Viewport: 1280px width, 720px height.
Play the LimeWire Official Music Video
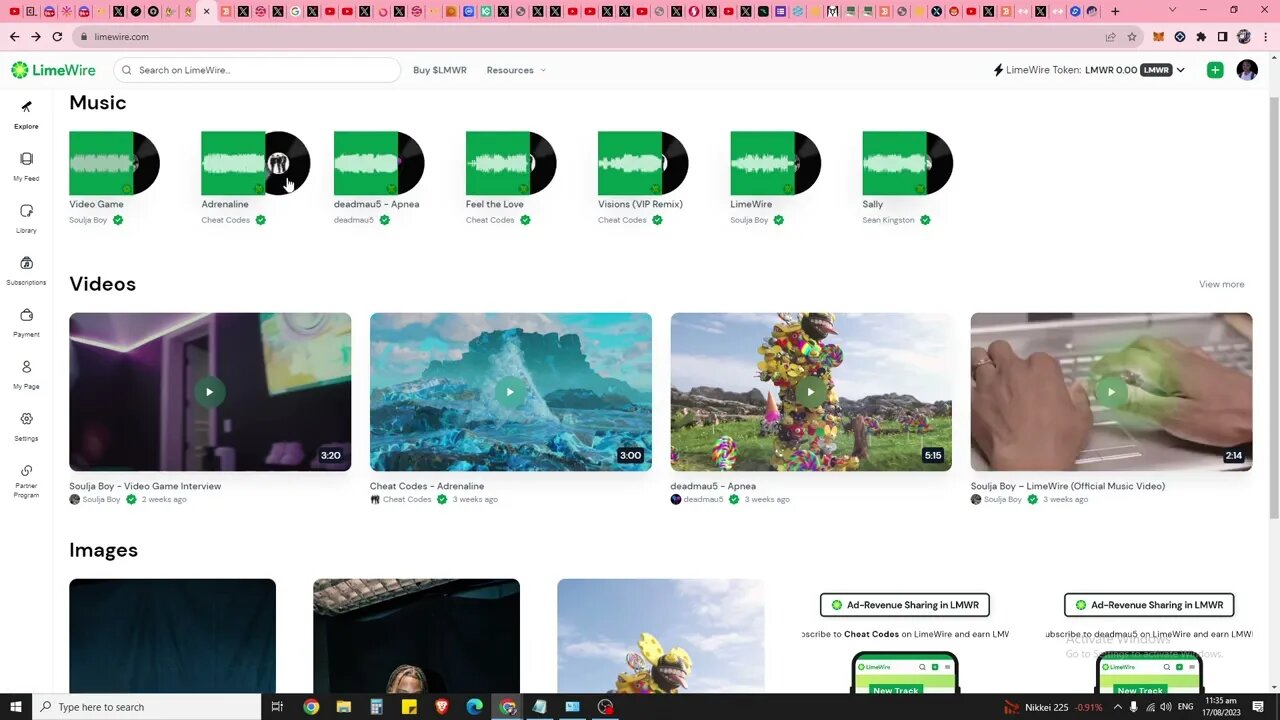point(1111,392)
